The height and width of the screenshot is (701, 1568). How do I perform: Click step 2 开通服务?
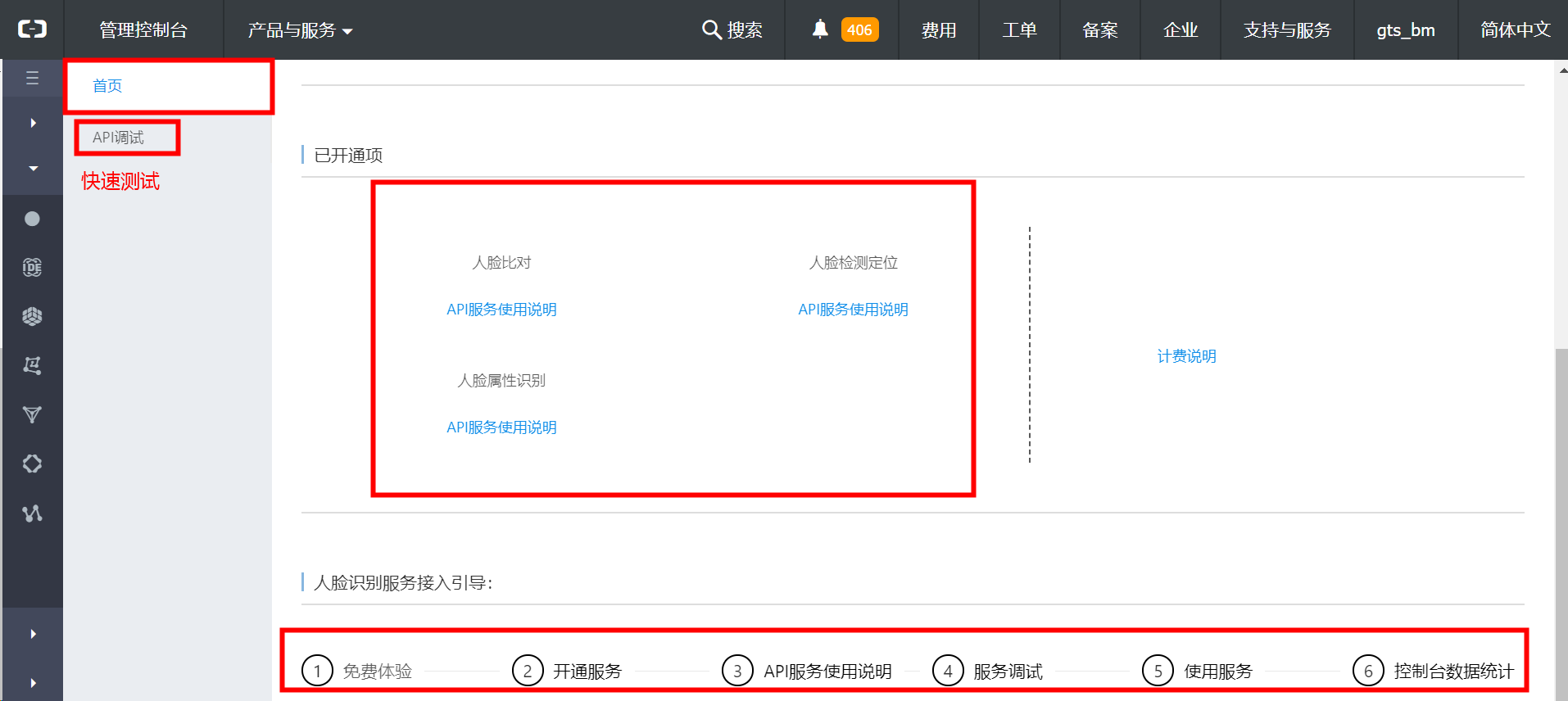567,671
